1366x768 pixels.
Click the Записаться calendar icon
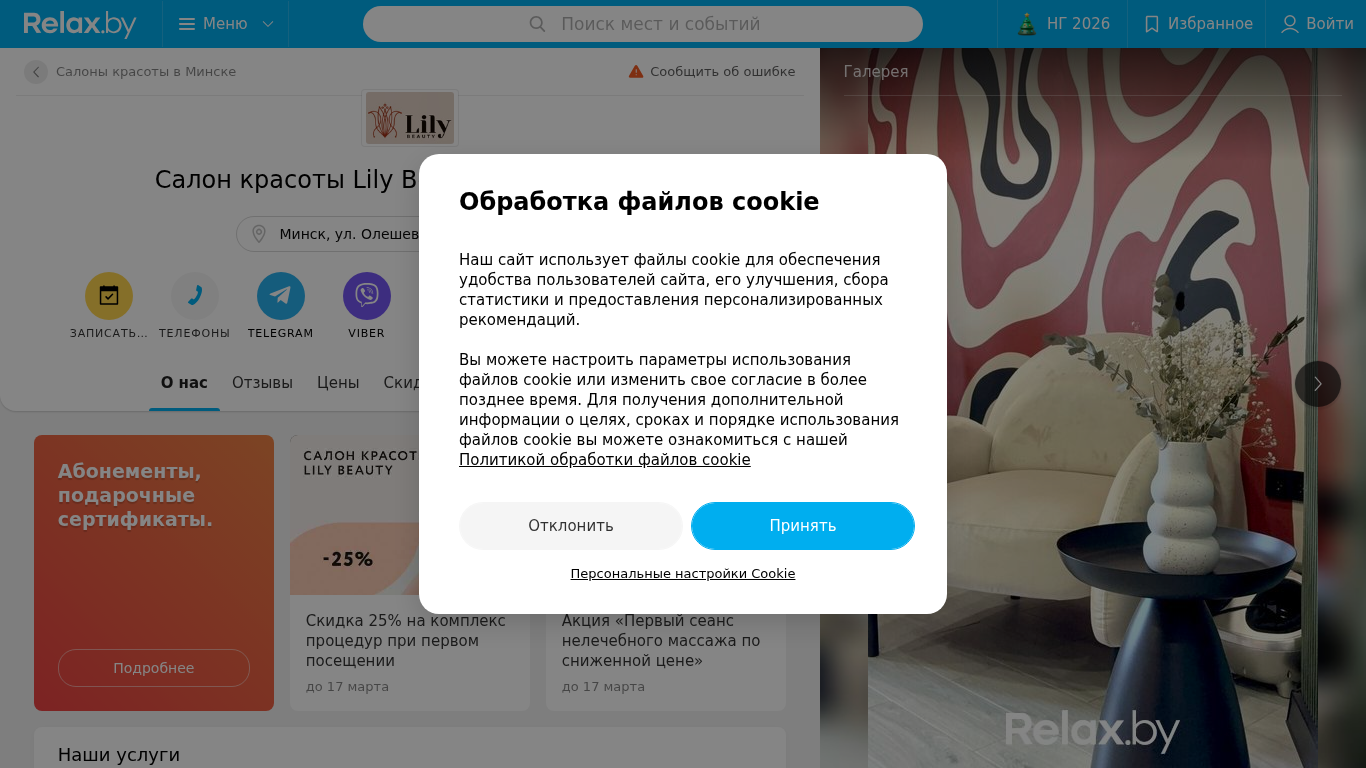point(109,296)
